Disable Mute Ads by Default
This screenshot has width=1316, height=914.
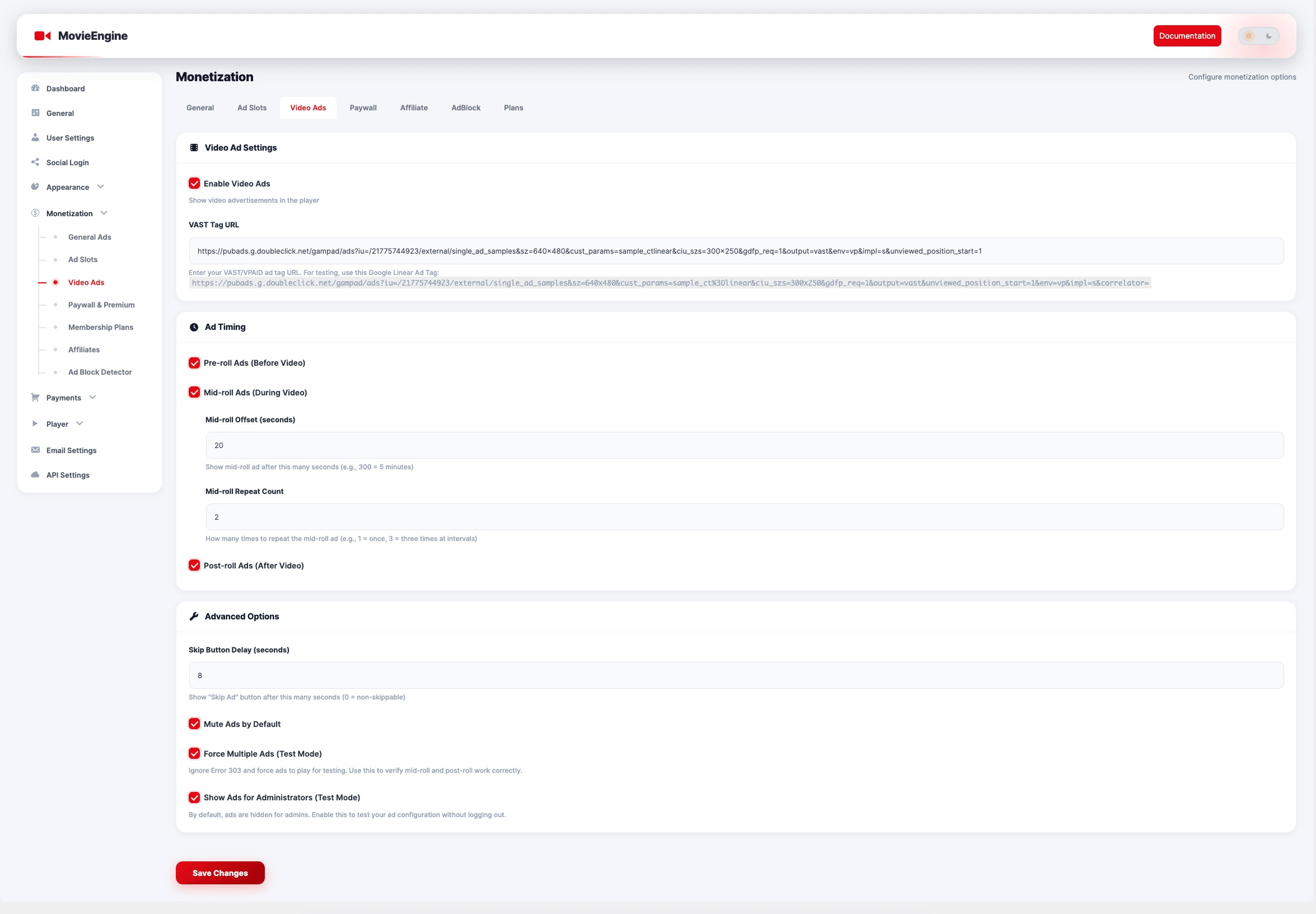click(x=194, y=724)
